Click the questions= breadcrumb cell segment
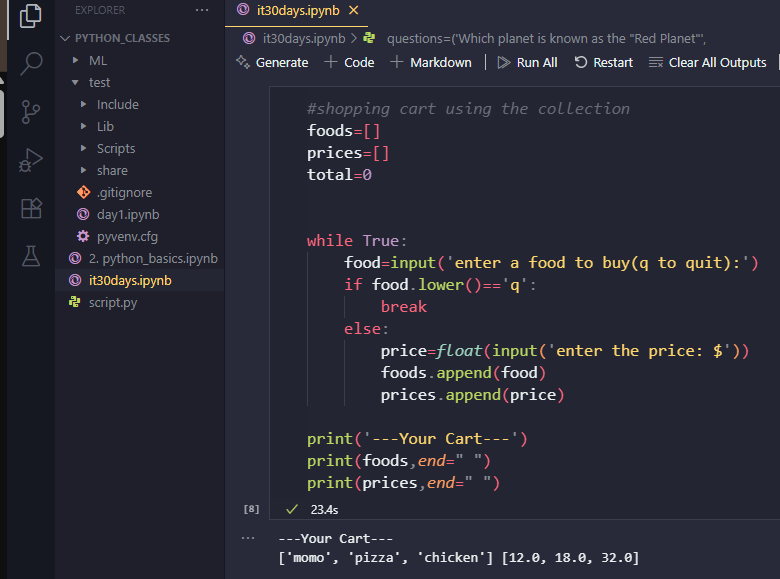 click(546, 38)
